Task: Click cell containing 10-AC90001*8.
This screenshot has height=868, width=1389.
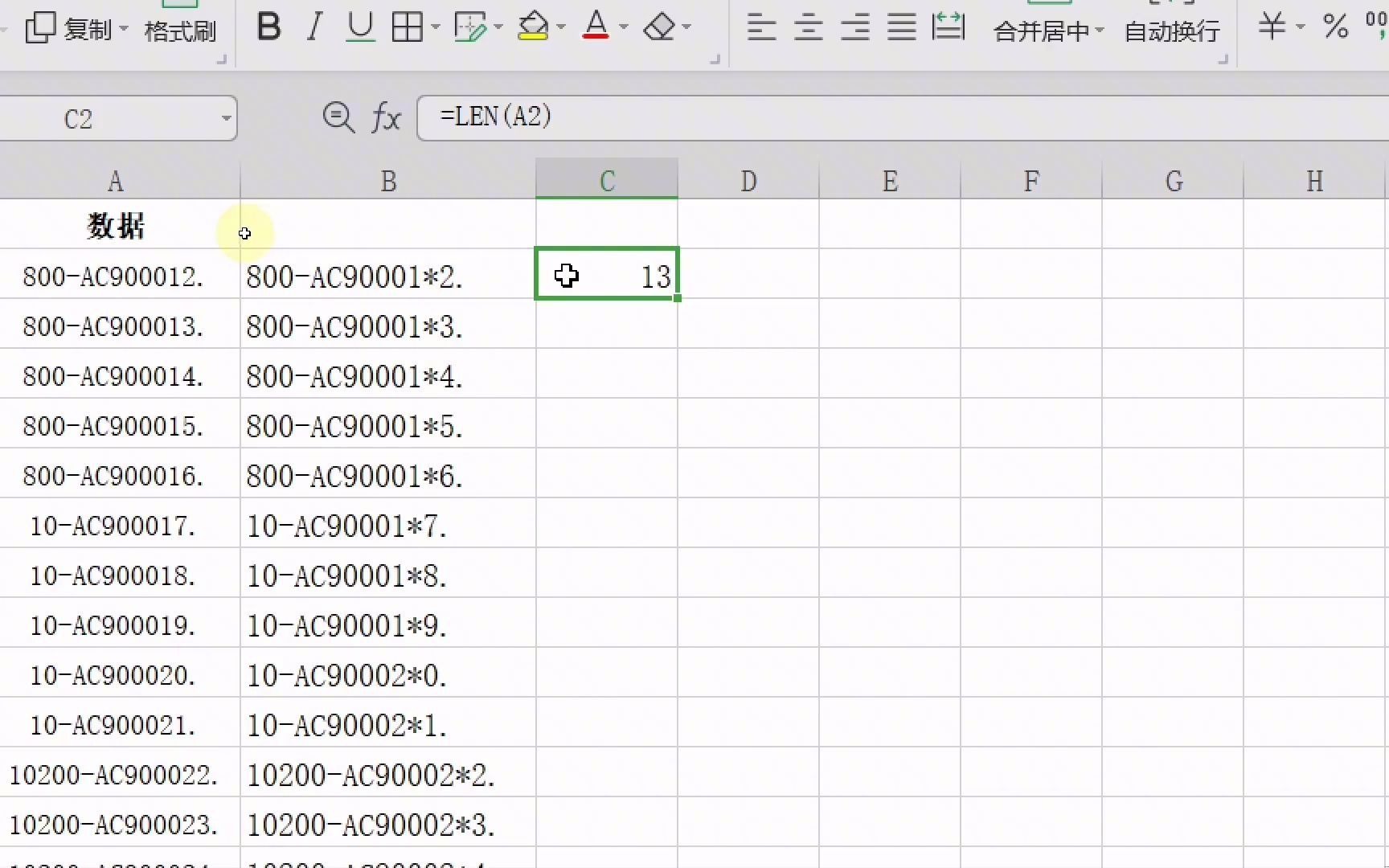Action: point(388,575)
